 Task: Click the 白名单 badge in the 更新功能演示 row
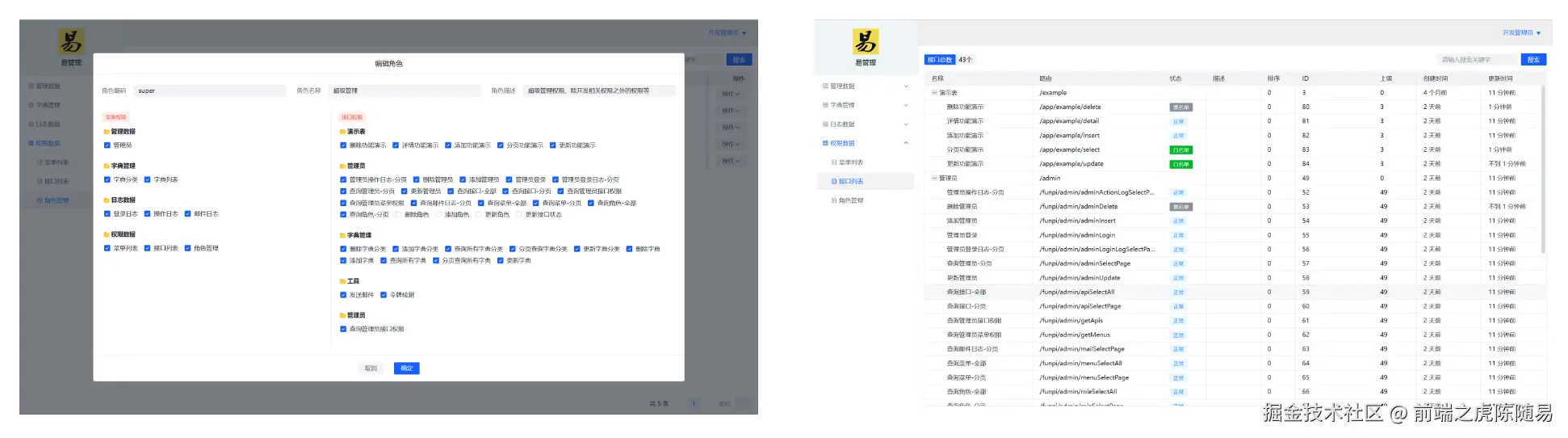1180,164
